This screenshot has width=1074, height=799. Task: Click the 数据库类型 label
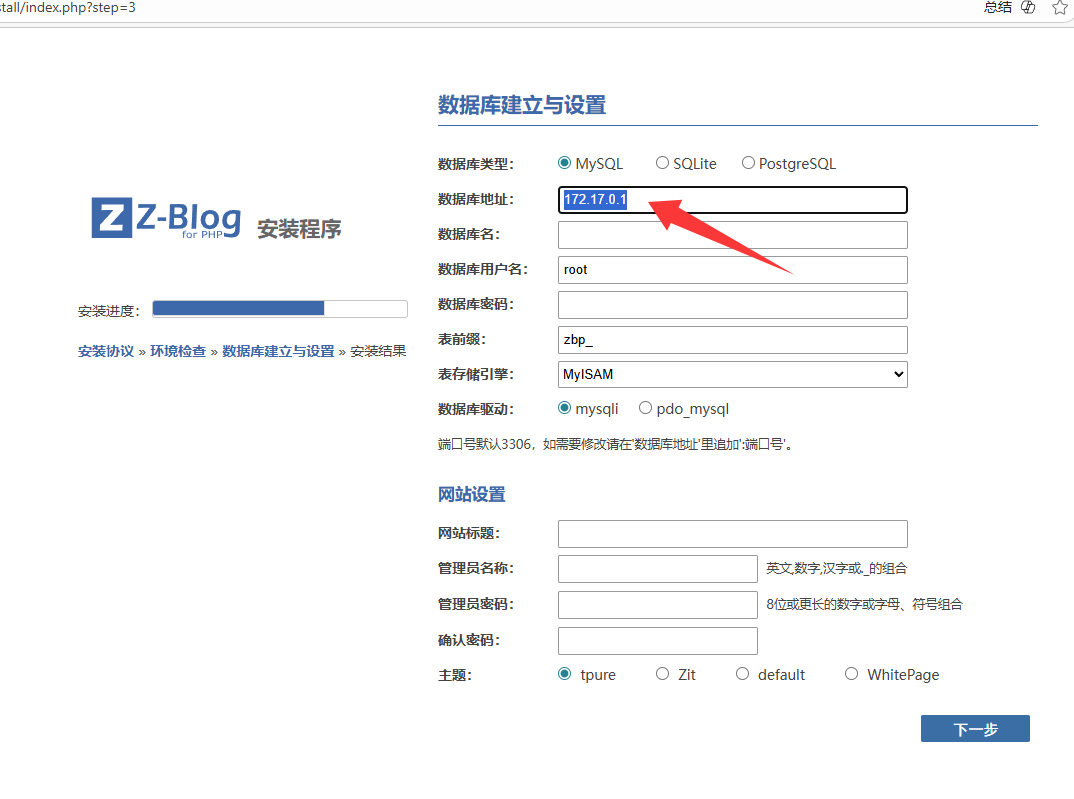pyautogui.click(x=475, y=164)
